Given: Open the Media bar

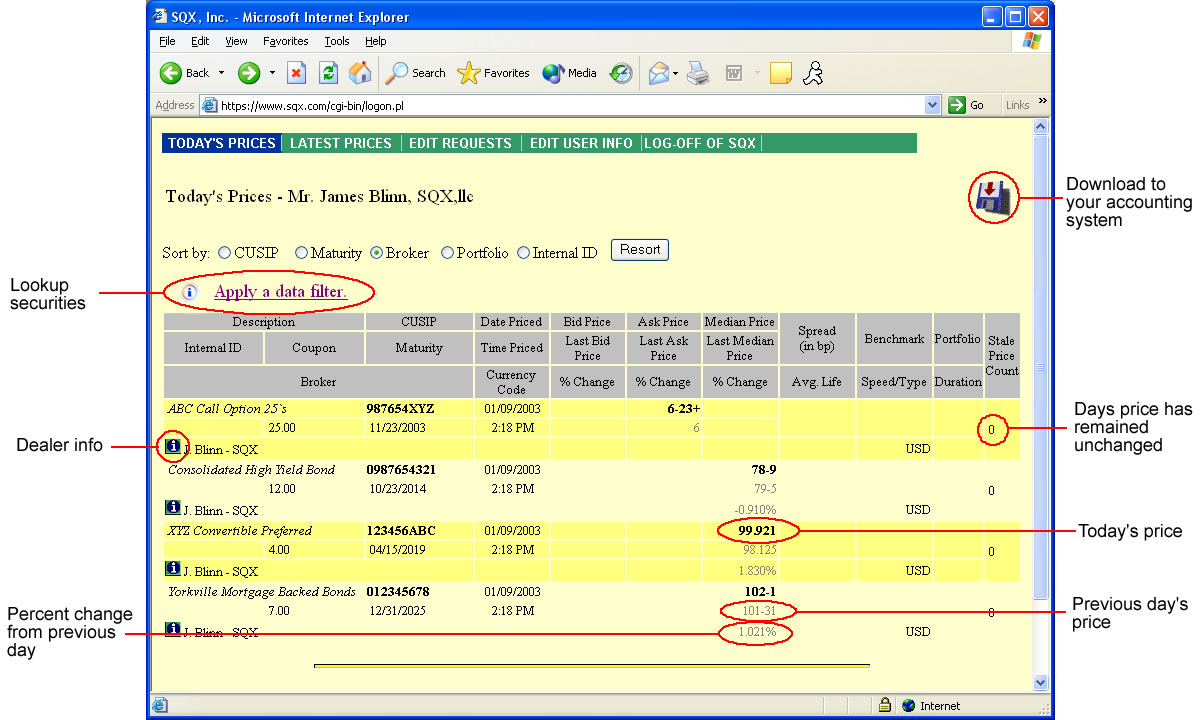Looking at the screenshot, I should (570, 73).
